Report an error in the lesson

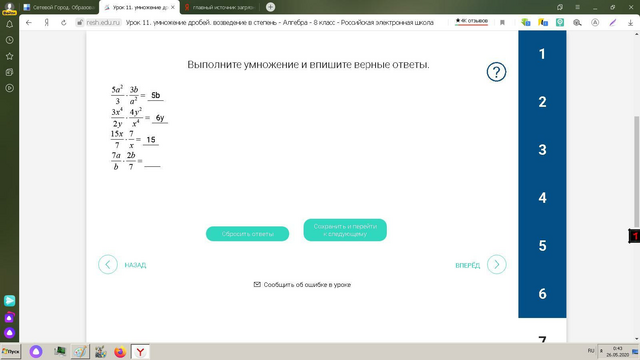[x=302, y=284]
